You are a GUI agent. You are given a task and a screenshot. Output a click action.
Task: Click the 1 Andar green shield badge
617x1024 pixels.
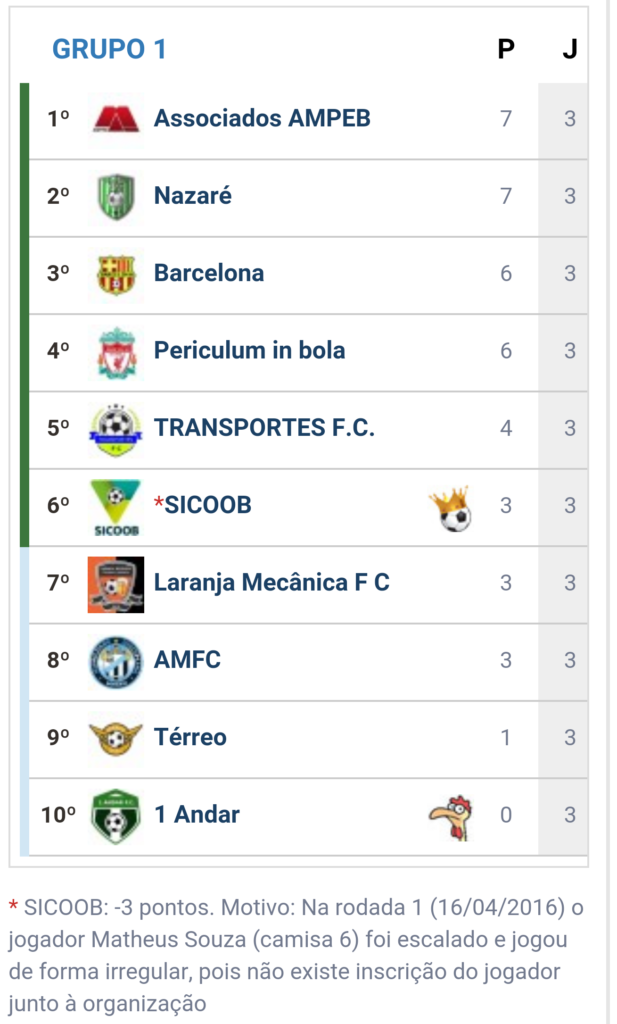pos(116,816)
